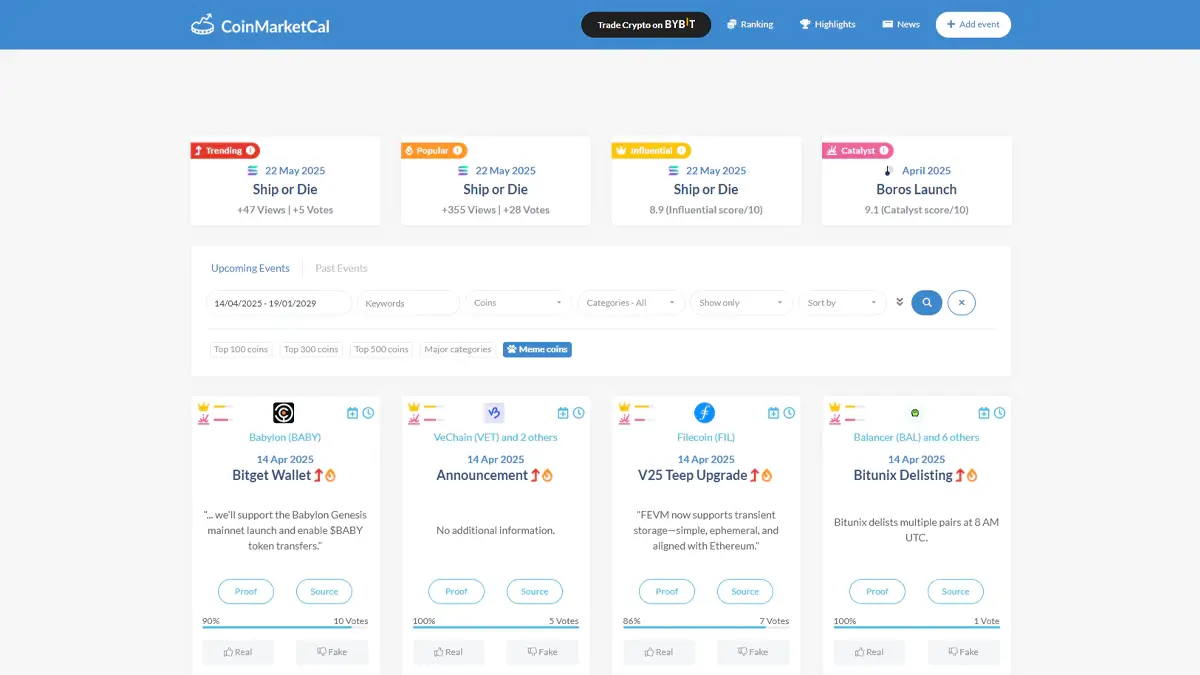This screenshot has height=675, width=1200.
Task: Toggle the Top 300 coins filter
Action: pyautogui.click(x=311, y=349)
